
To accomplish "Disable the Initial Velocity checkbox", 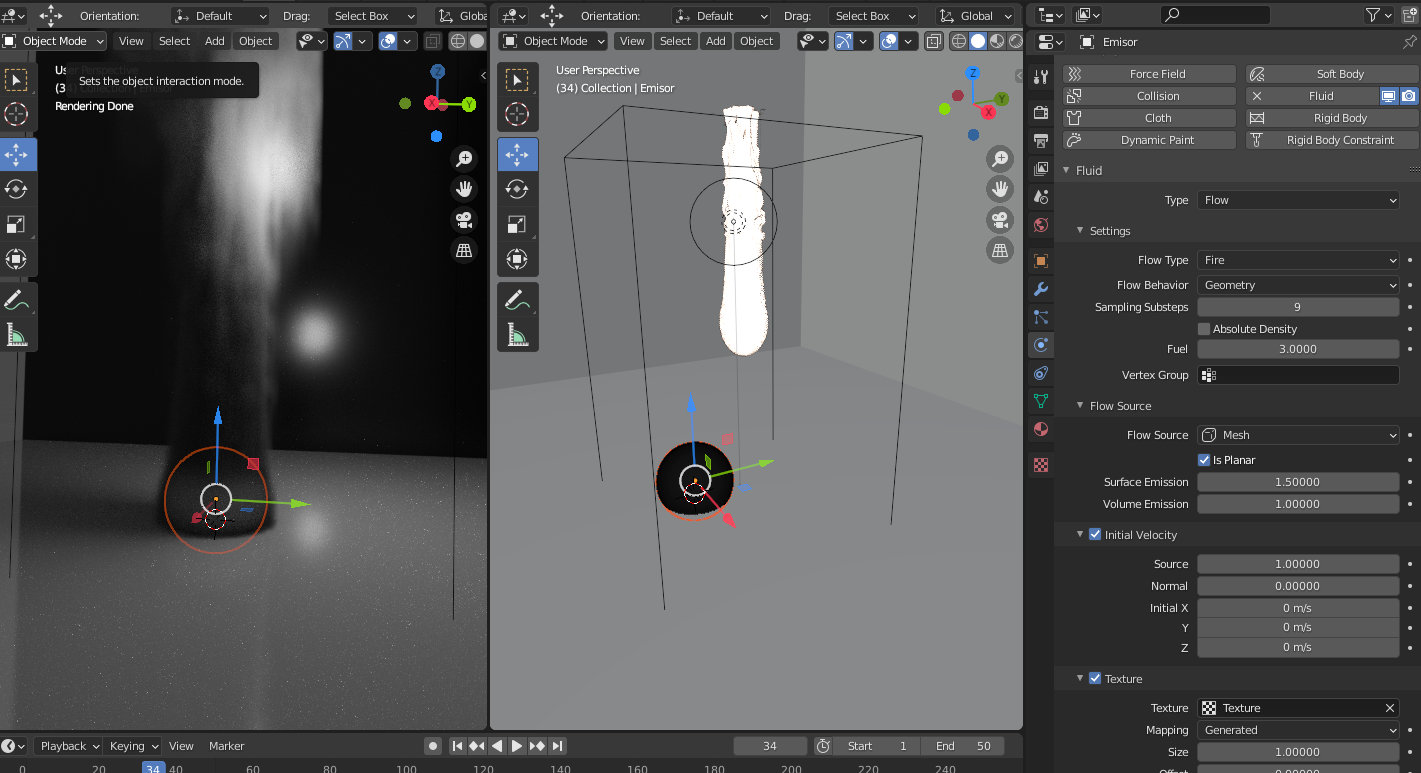I will [1095, 535].
